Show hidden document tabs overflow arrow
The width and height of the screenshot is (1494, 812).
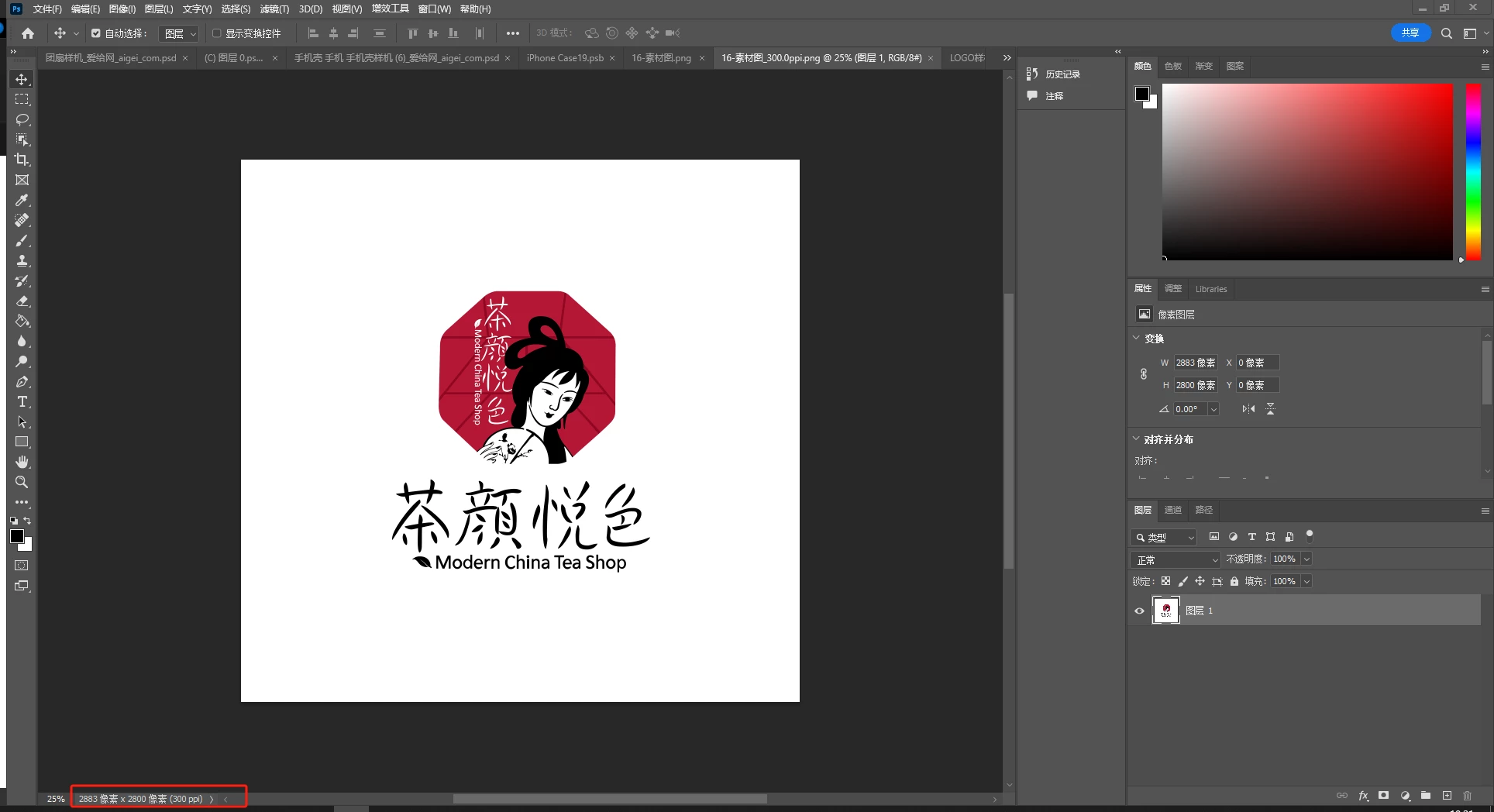pyautogui.click(x=1007, y=57)
